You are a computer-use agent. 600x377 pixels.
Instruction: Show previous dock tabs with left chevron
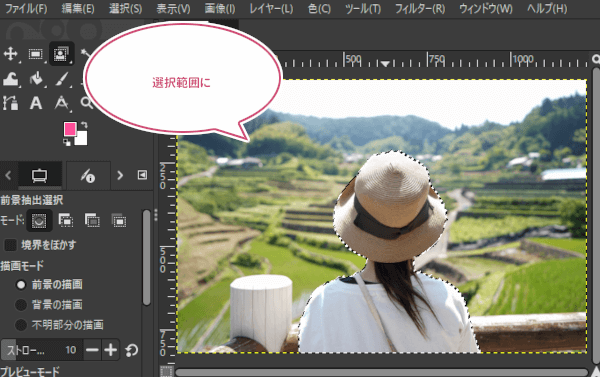coord(8,176)
